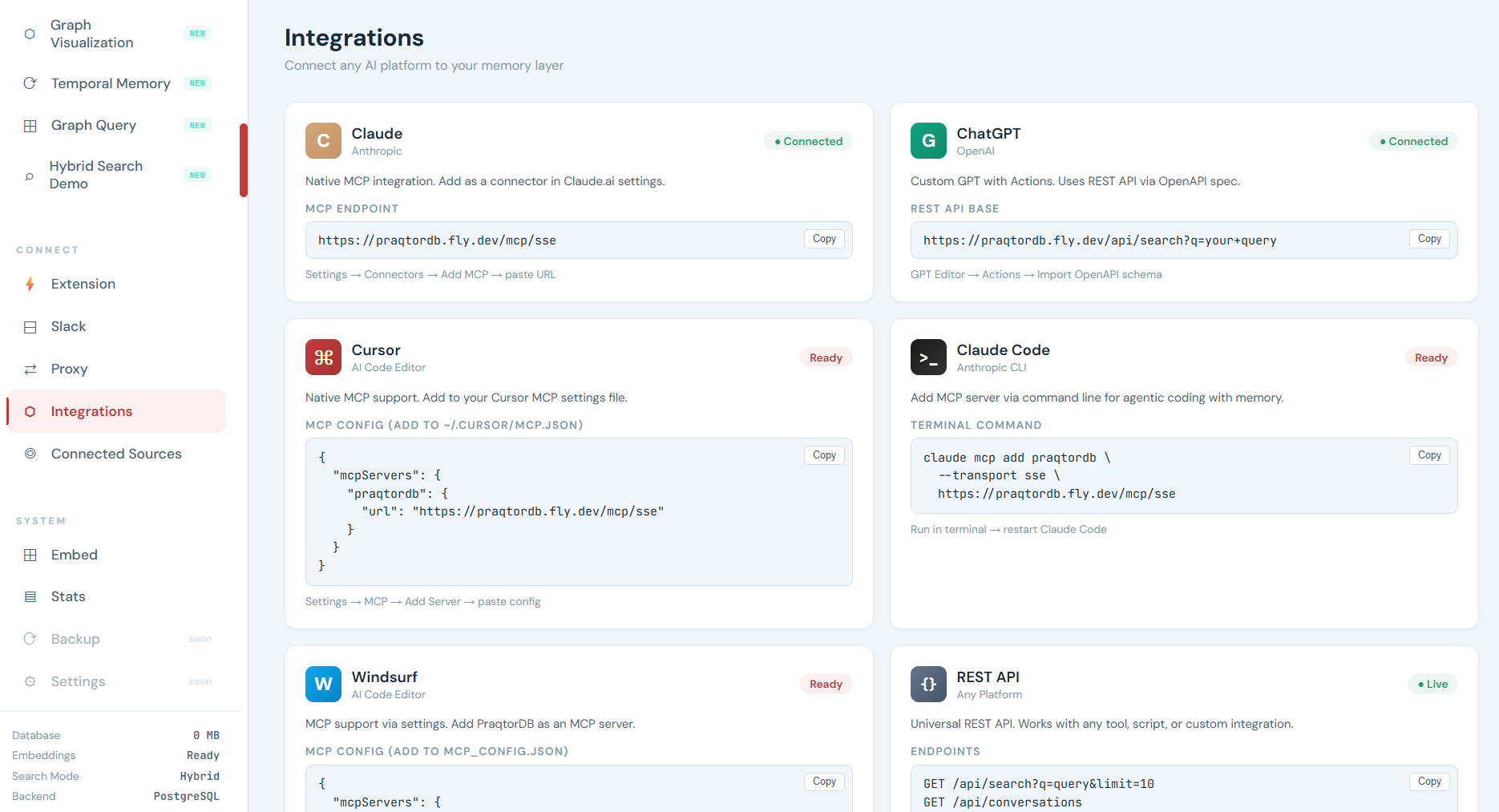Click the Windsurf integration icon
This screenshot has height=812, width=1499.
323,684
